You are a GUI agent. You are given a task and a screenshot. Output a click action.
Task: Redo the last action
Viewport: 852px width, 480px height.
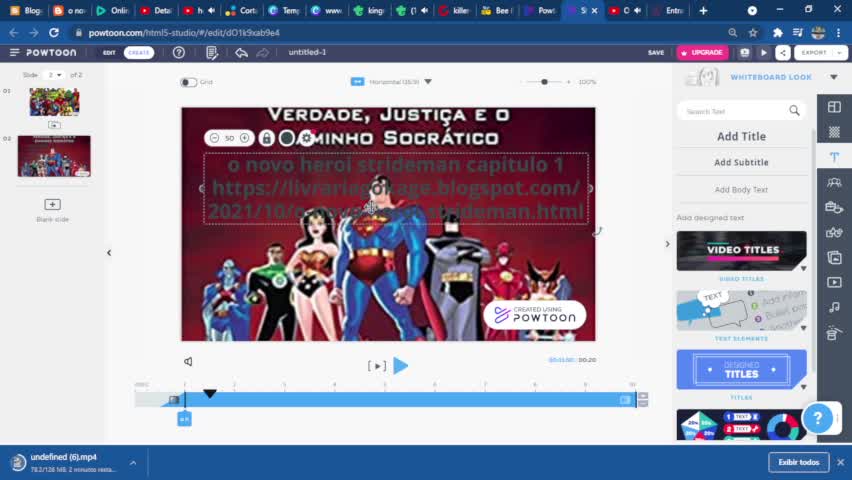[x=262, y=53]
